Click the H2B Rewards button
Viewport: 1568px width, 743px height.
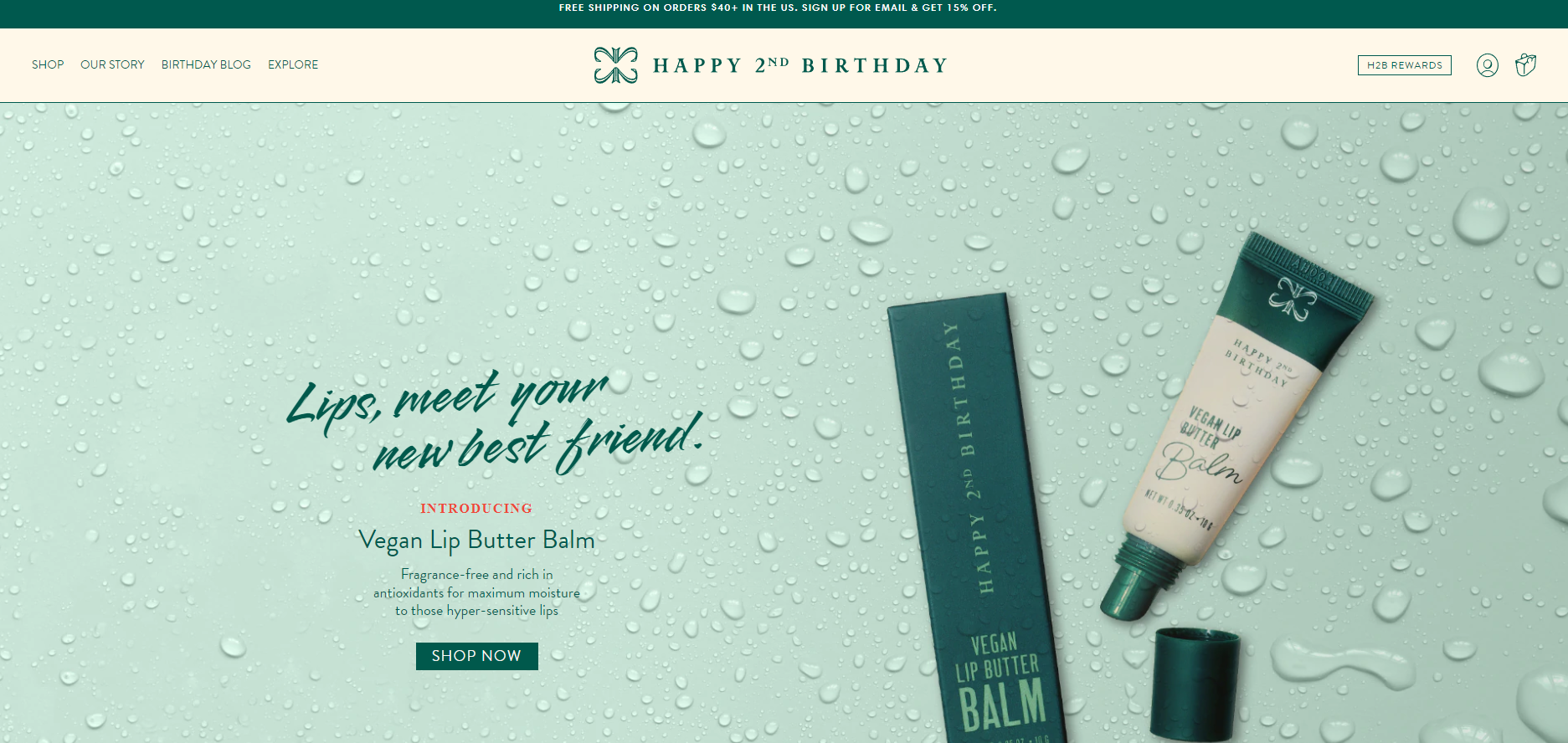(1404, 65)
